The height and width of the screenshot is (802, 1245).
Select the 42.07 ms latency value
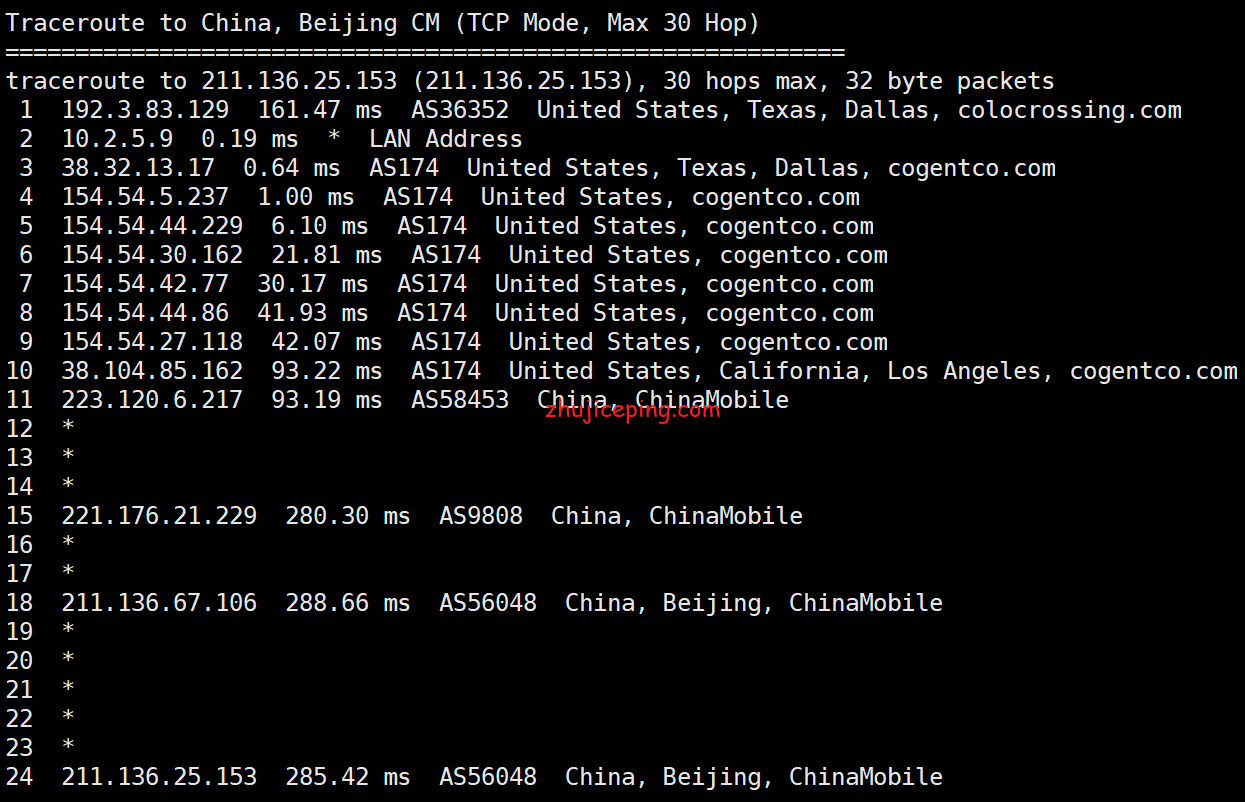327,342
